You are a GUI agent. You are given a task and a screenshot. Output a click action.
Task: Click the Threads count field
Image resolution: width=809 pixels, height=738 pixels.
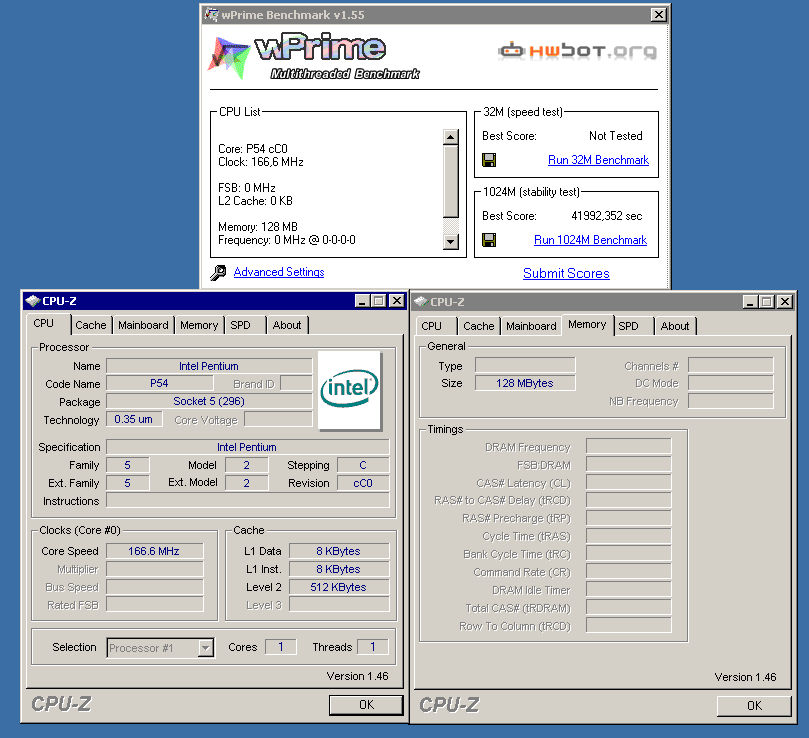coord(373,647)
